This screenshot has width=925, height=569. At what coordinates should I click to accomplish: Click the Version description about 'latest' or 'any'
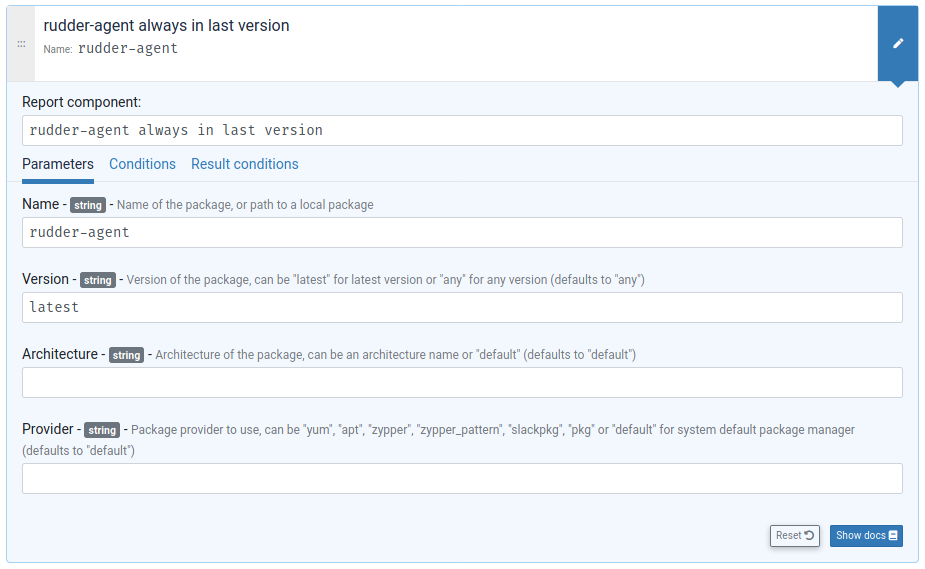(x=385, y=279)
